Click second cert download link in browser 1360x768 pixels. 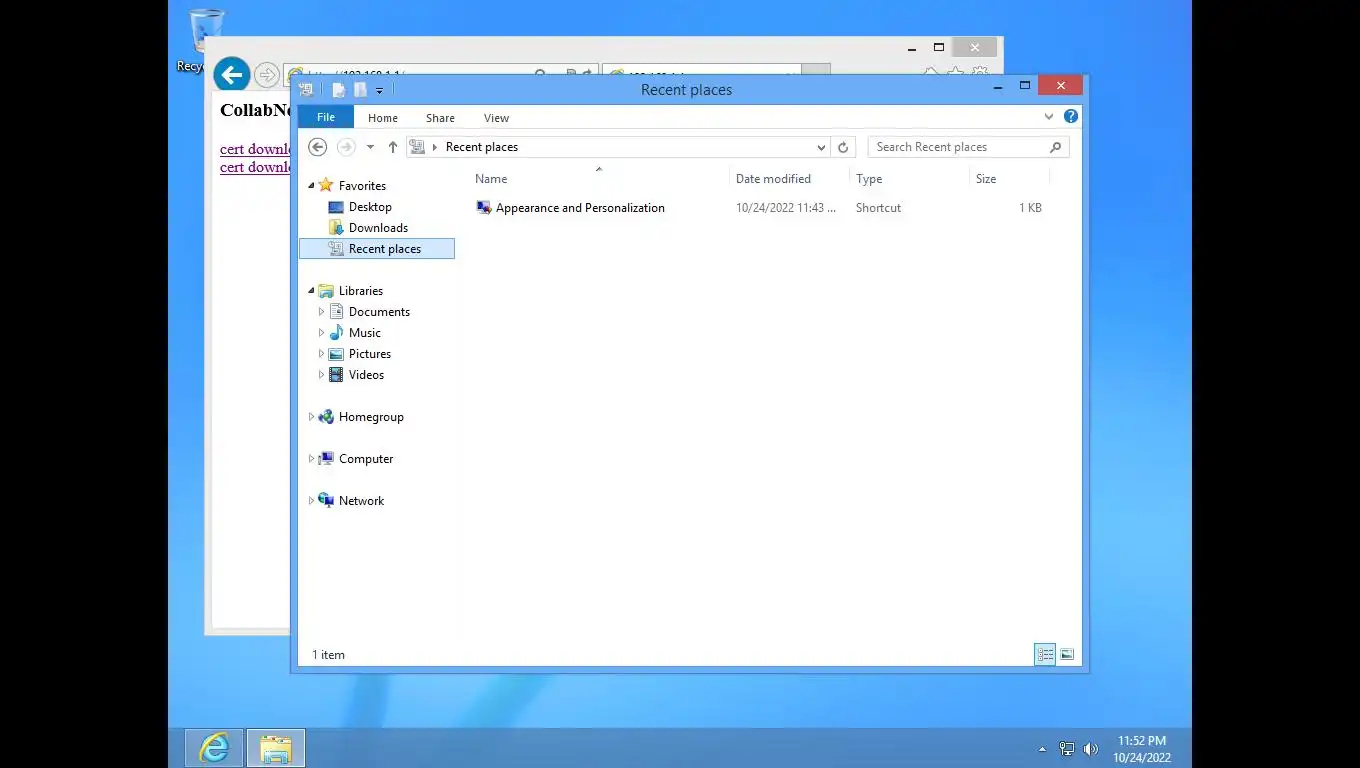(255, 167)
